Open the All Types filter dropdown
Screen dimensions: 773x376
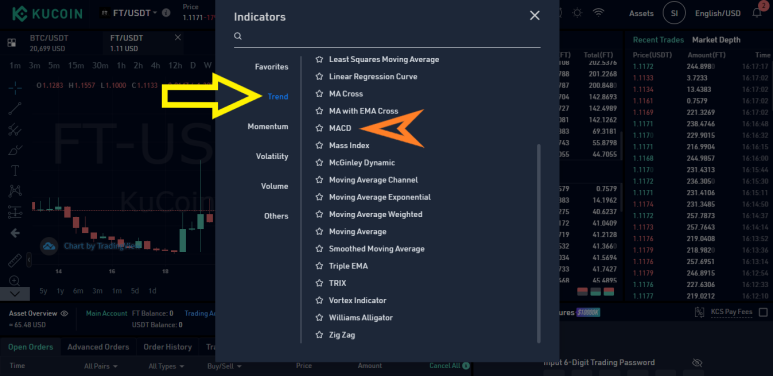(166, 366)
